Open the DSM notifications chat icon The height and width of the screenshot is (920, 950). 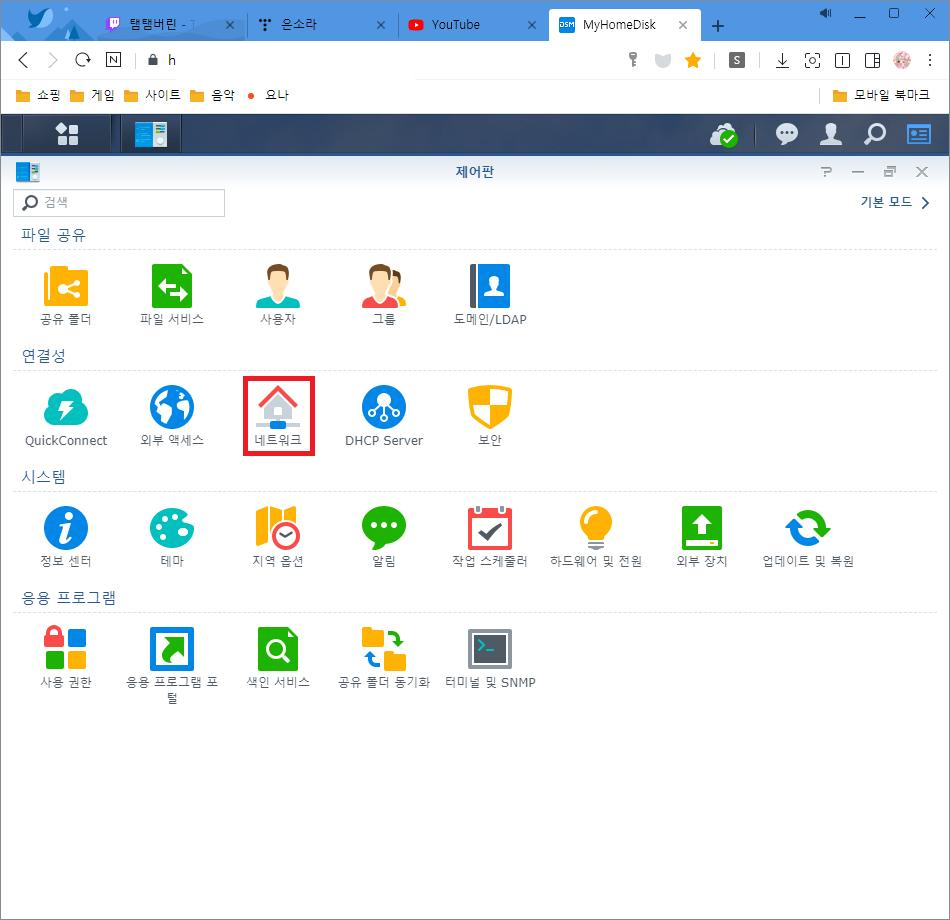coord(787,134)
